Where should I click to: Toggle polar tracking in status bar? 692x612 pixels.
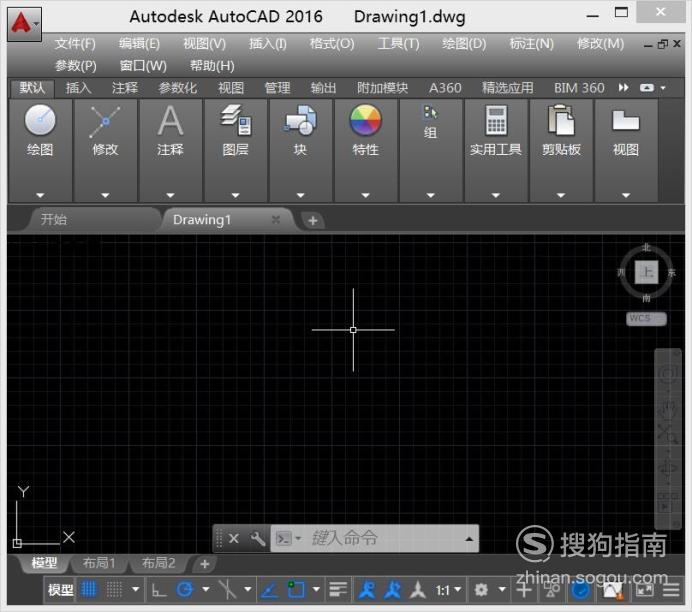(185, 589)
